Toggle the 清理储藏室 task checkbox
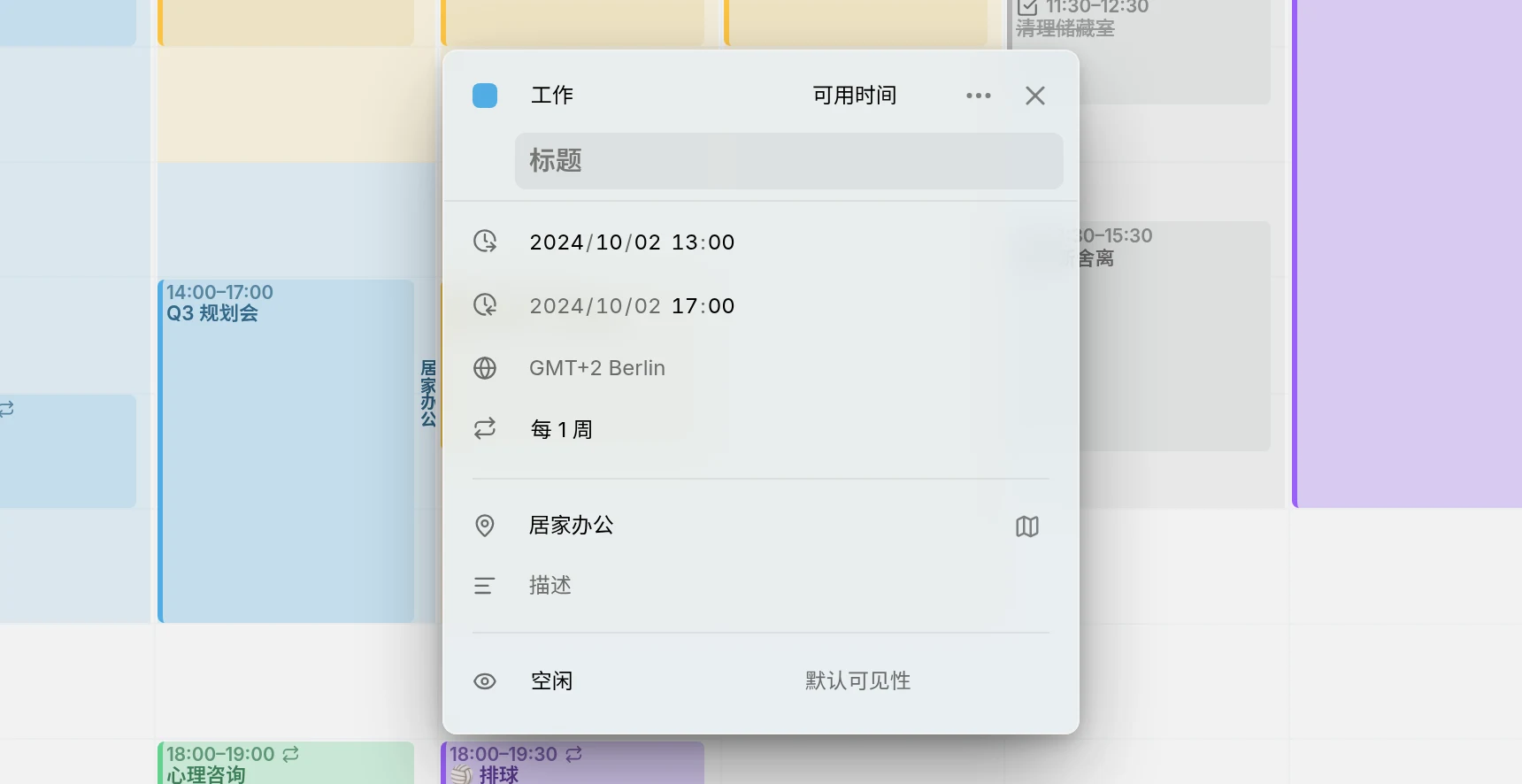1522x784 pixels. pyautogui.click(x=1026, y=7)
